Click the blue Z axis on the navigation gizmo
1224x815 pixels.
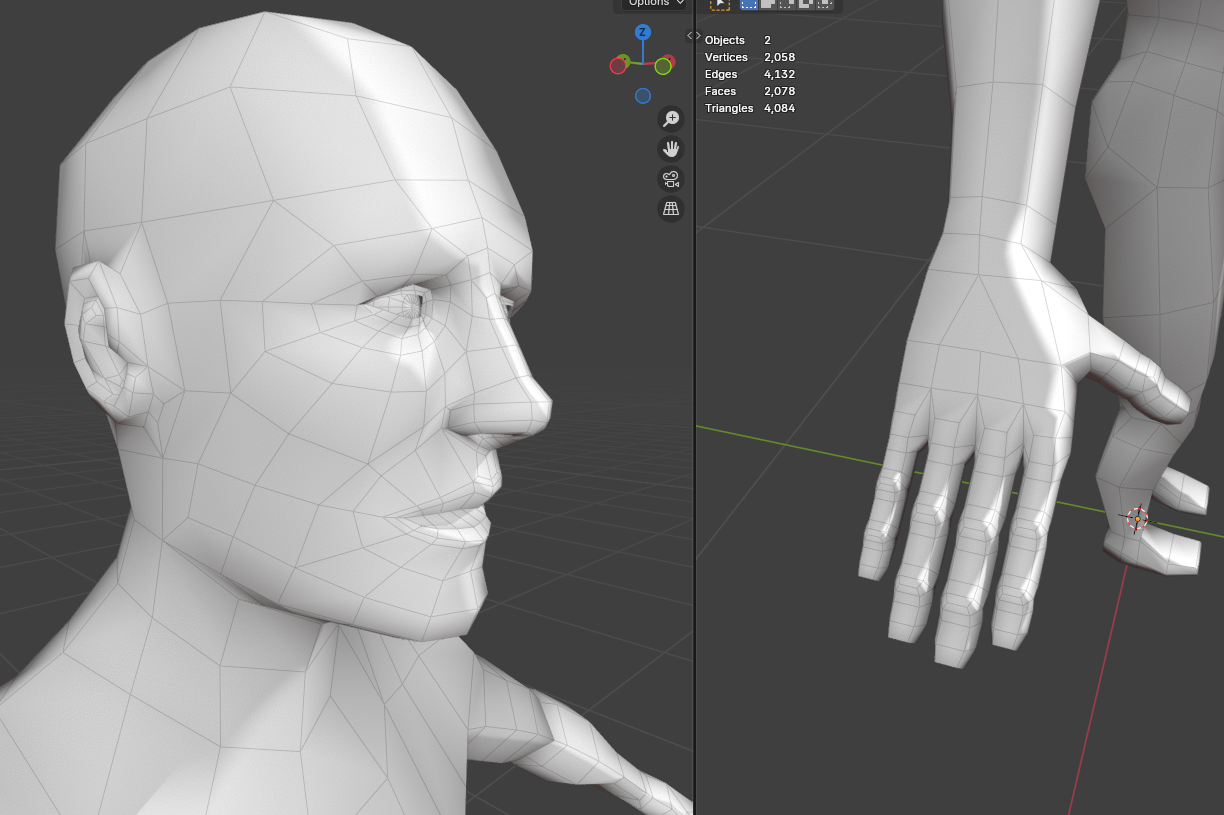(x=643, y=32)
